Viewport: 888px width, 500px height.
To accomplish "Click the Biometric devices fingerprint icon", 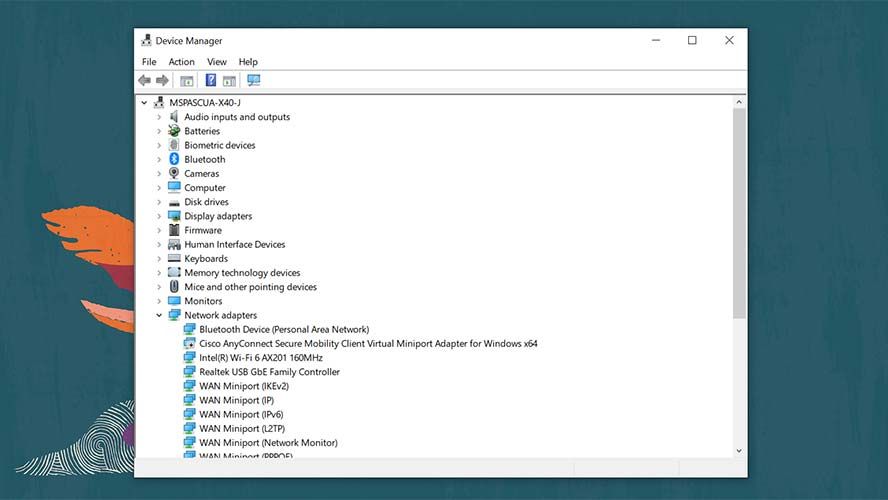I will 174,145.
